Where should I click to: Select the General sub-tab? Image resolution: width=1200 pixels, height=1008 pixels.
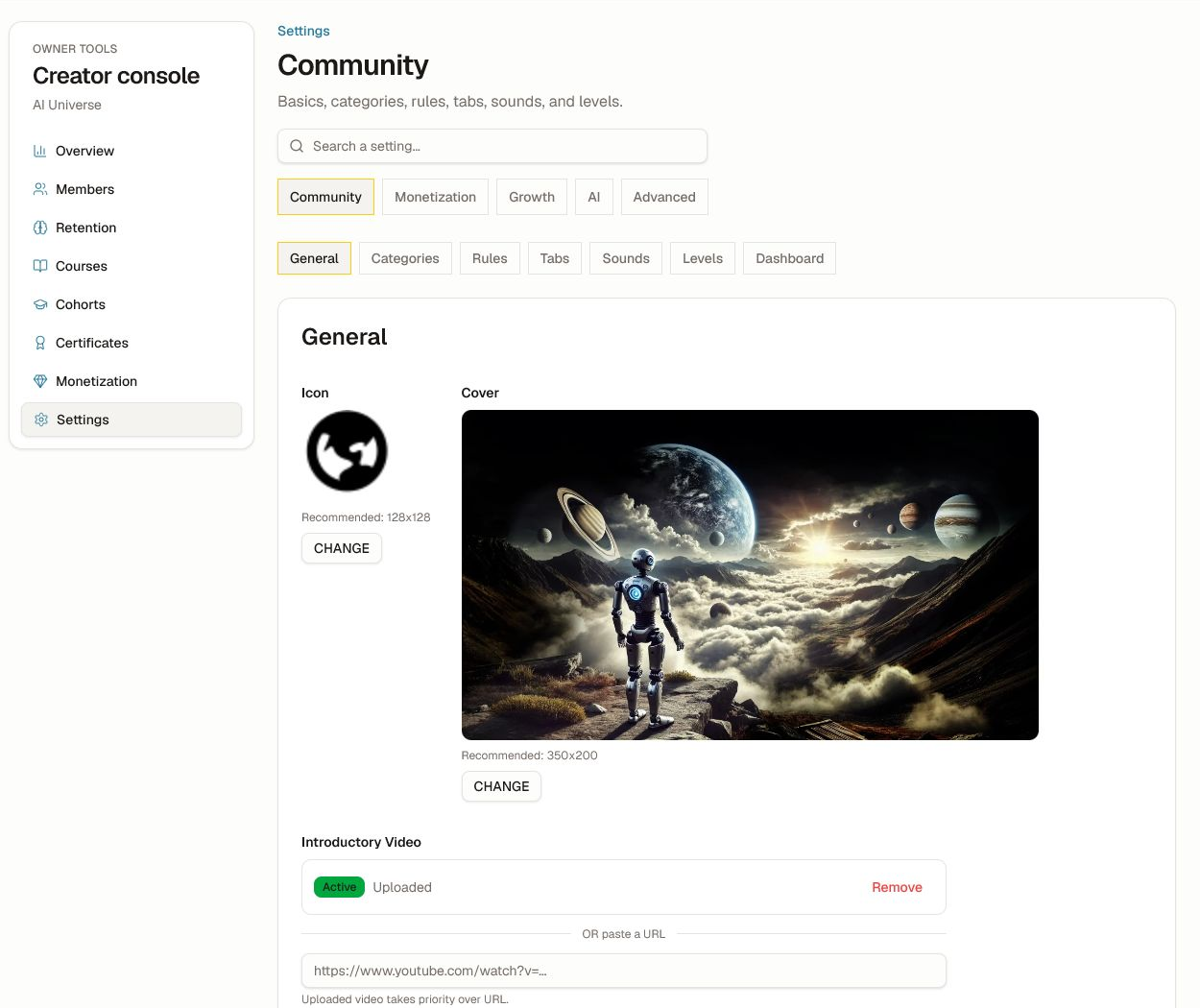(x=314, y=258)
